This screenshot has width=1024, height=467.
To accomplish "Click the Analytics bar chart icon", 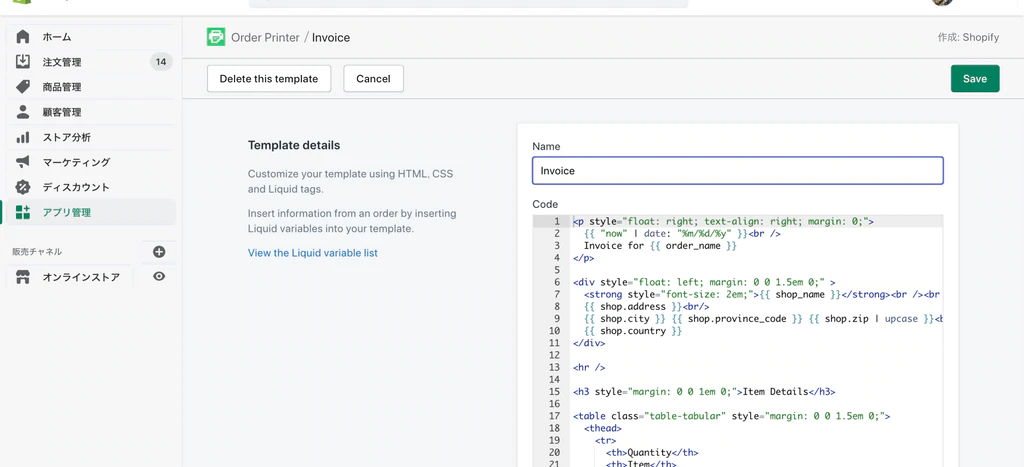I will [x=23, y=137].
